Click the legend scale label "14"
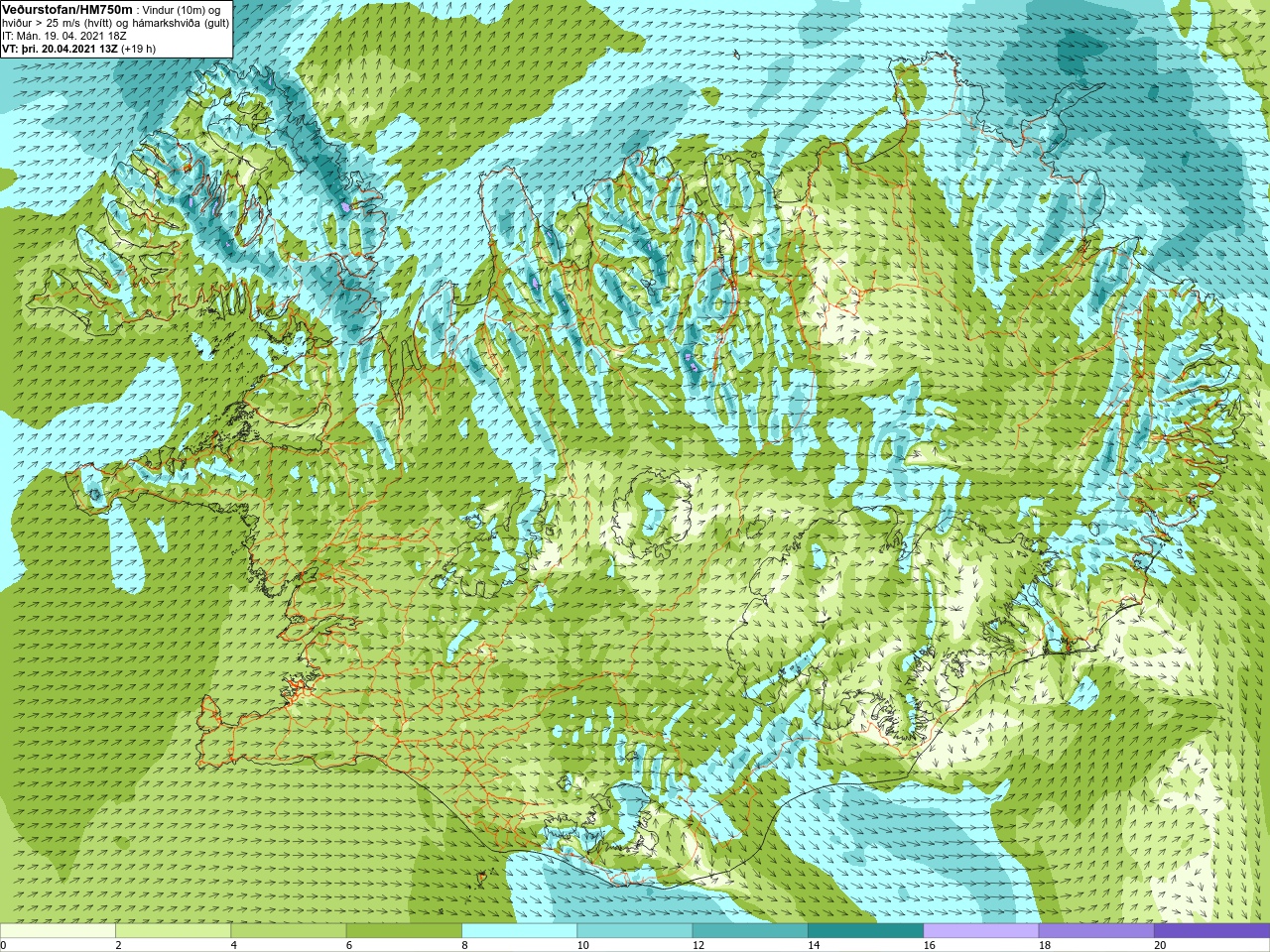This screenshot has height=952, width=1270. tap(814, 946)
